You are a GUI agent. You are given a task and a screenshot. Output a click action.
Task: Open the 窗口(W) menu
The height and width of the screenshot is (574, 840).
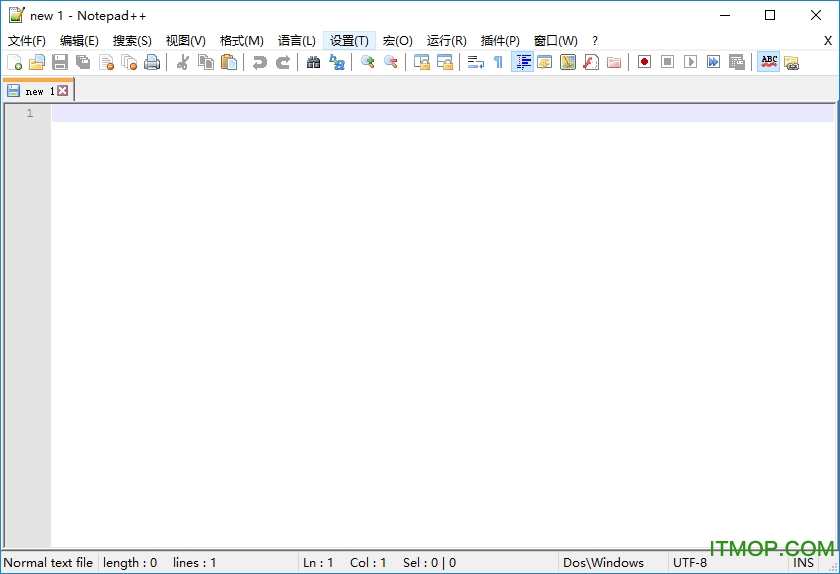coord(556,41)
